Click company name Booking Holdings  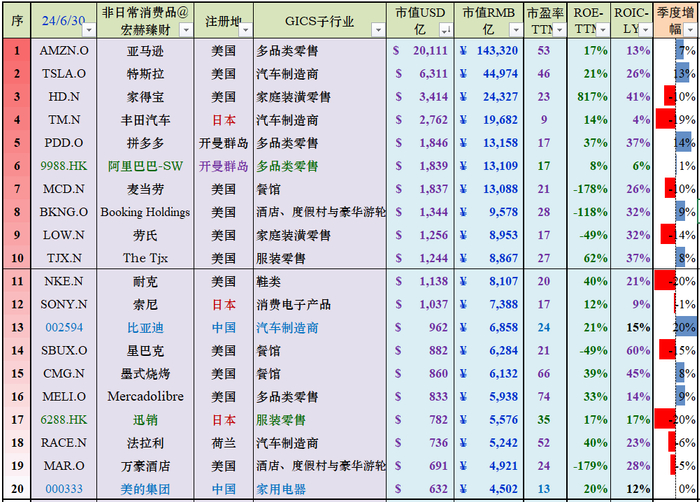[x=146, y=212]
